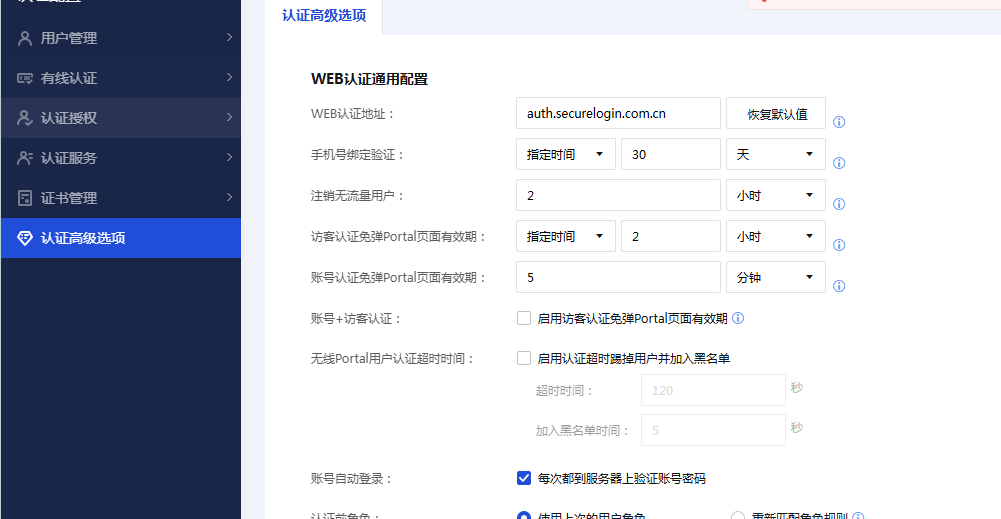Viewport: 1001px width, 519px height.
Task: Expand the 认证服务 chevron
Action: 229,157
